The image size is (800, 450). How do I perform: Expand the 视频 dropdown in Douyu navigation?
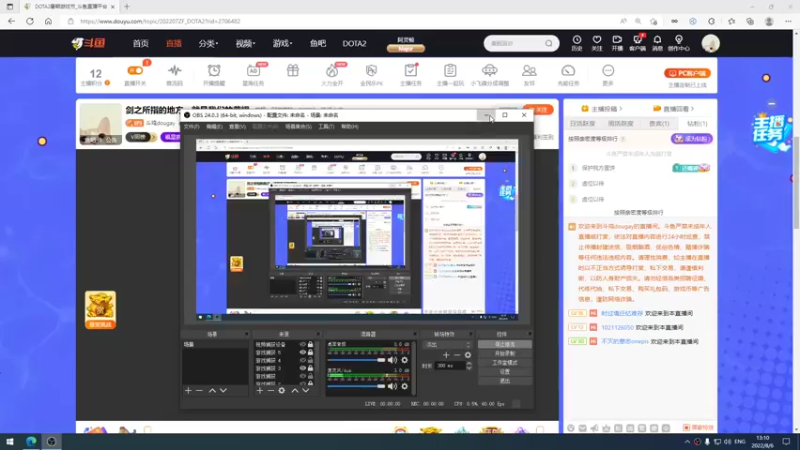pyautogui.click(x=245, y=43)
